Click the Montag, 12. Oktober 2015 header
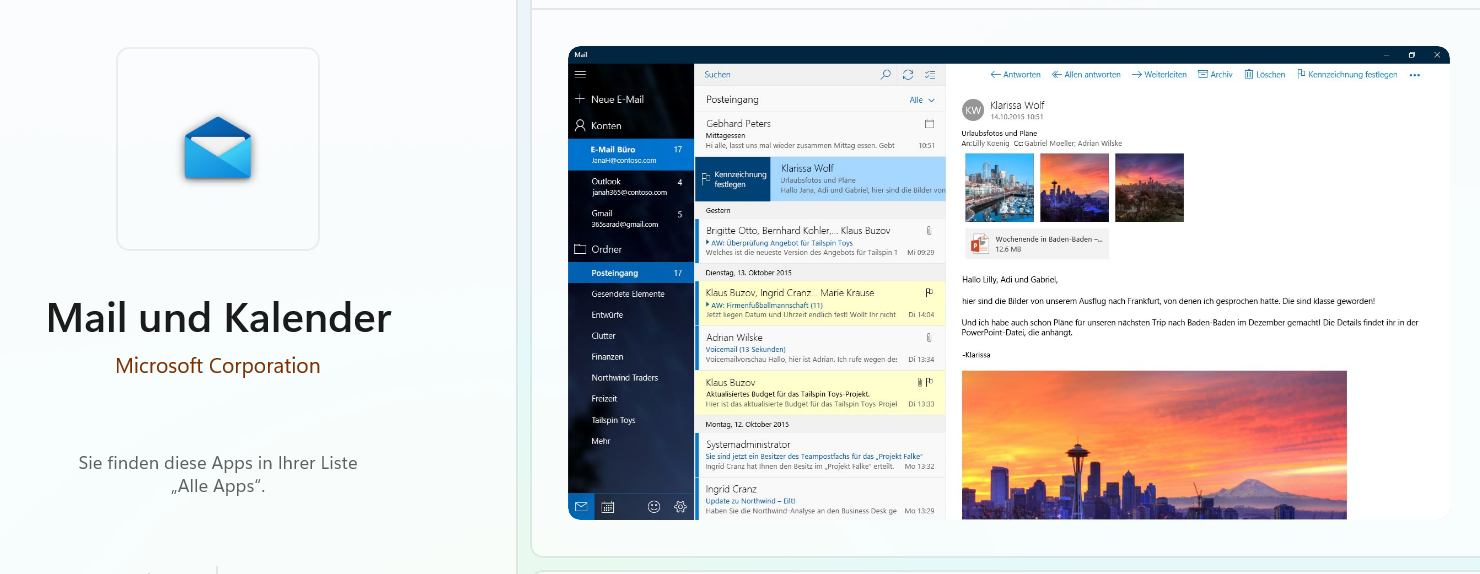 (820, 424)
